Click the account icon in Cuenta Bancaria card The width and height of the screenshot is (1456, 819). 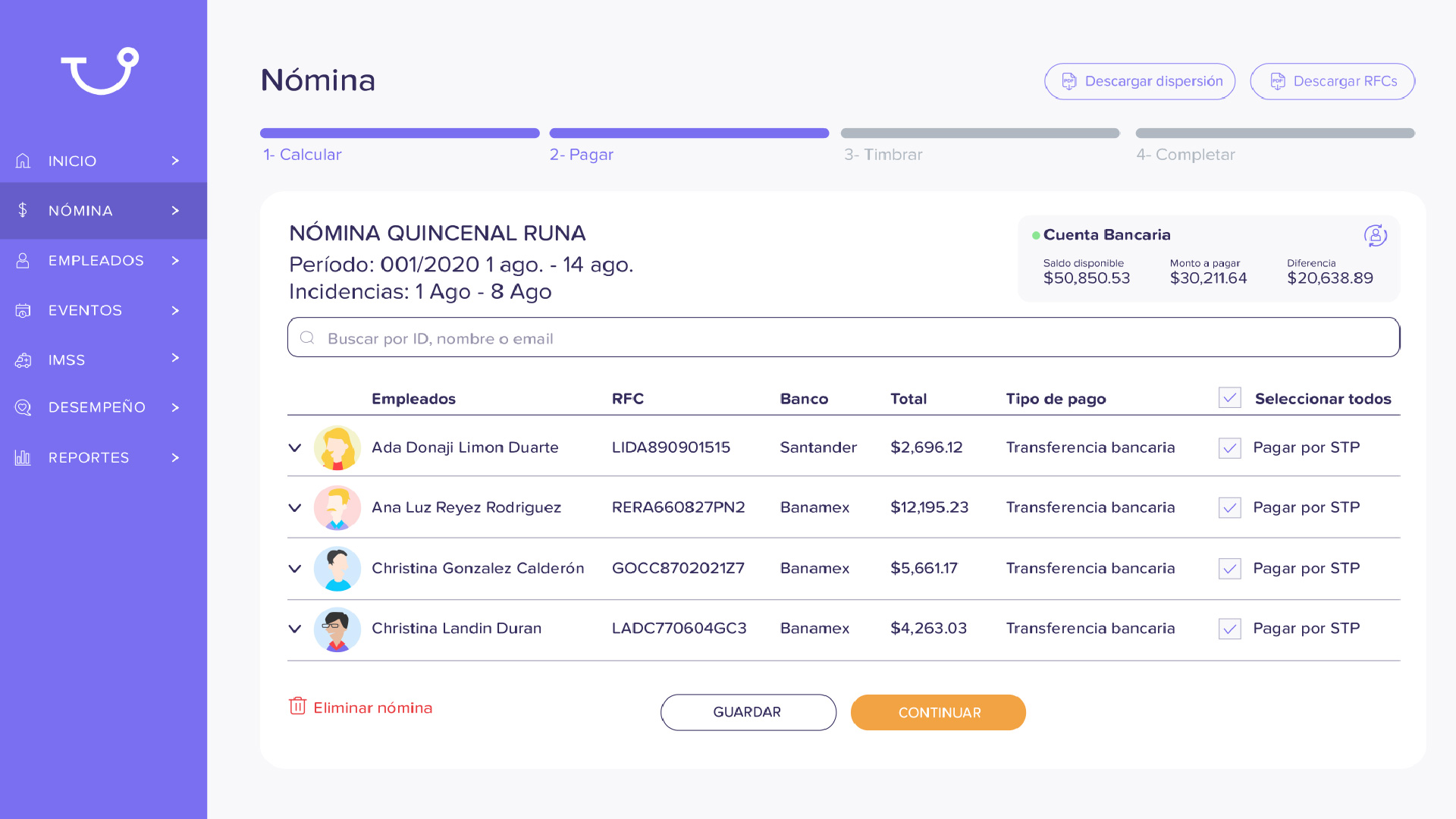[x=1375, y=236]
